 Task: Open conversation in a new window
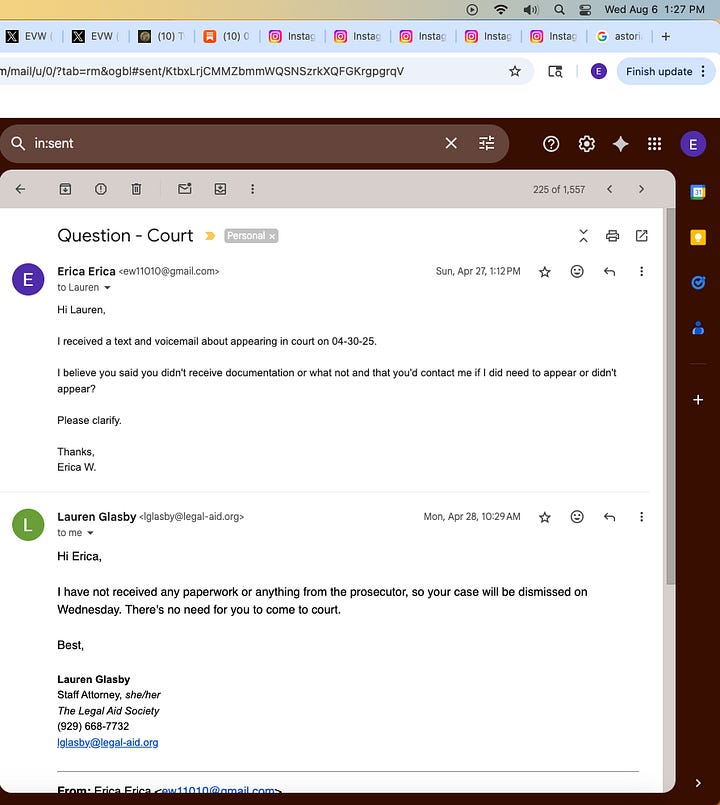[x=641, y=236]
